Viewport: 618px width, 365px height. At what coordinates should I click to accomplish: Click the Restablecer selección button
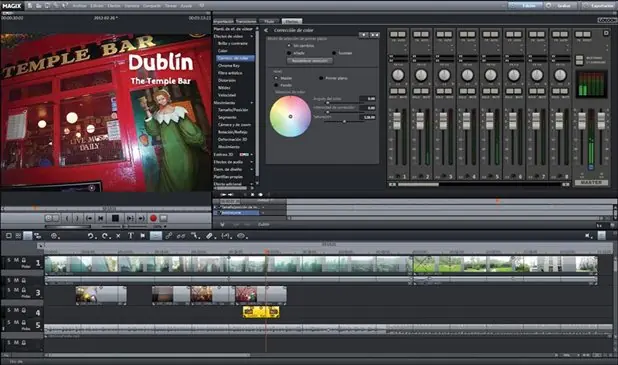[x=310, y=61]
